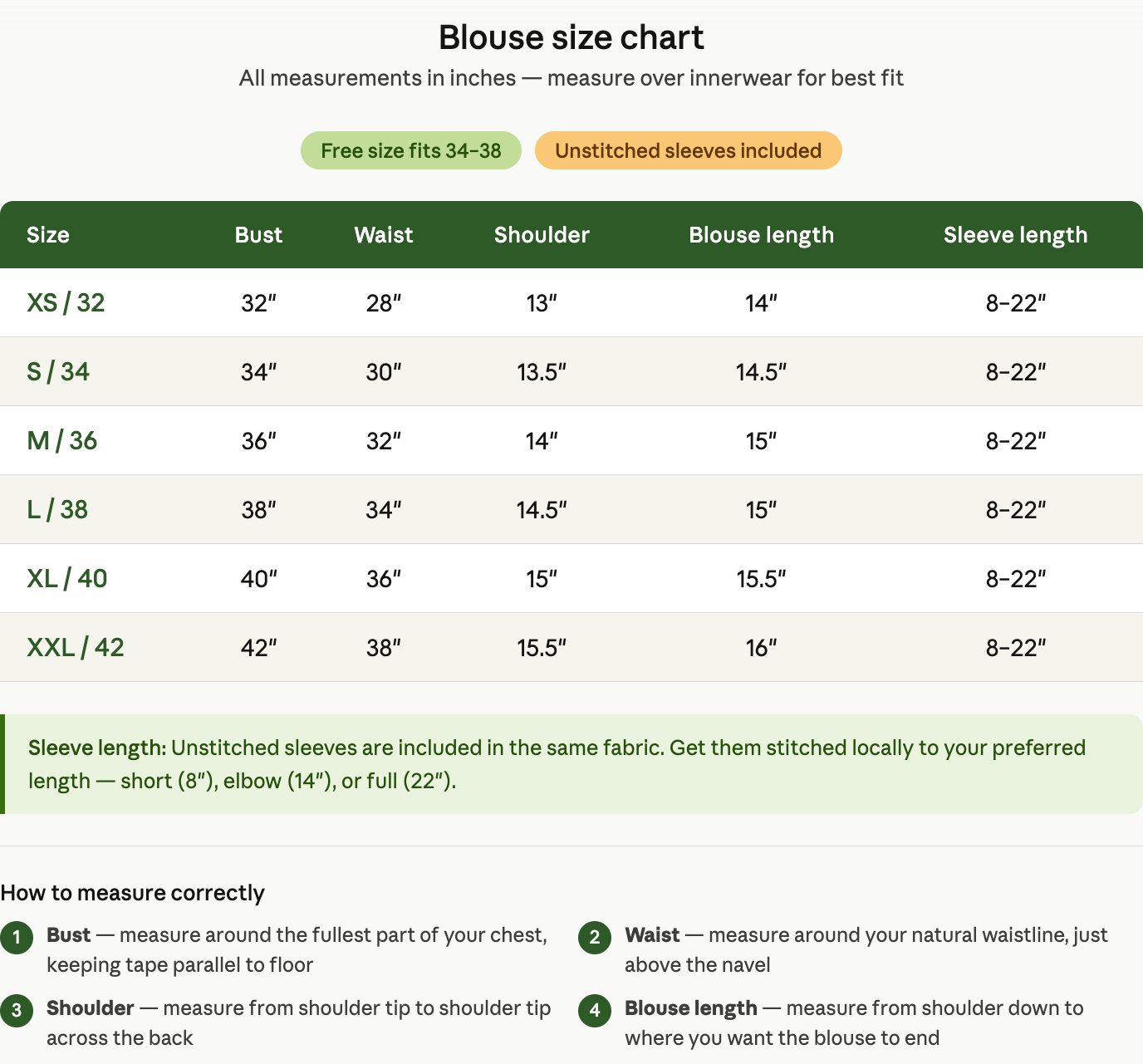Select the XXL / 42 size row
This screenshot has height=1064, width=1143.
pyautogui.click(x=571, y=647)
